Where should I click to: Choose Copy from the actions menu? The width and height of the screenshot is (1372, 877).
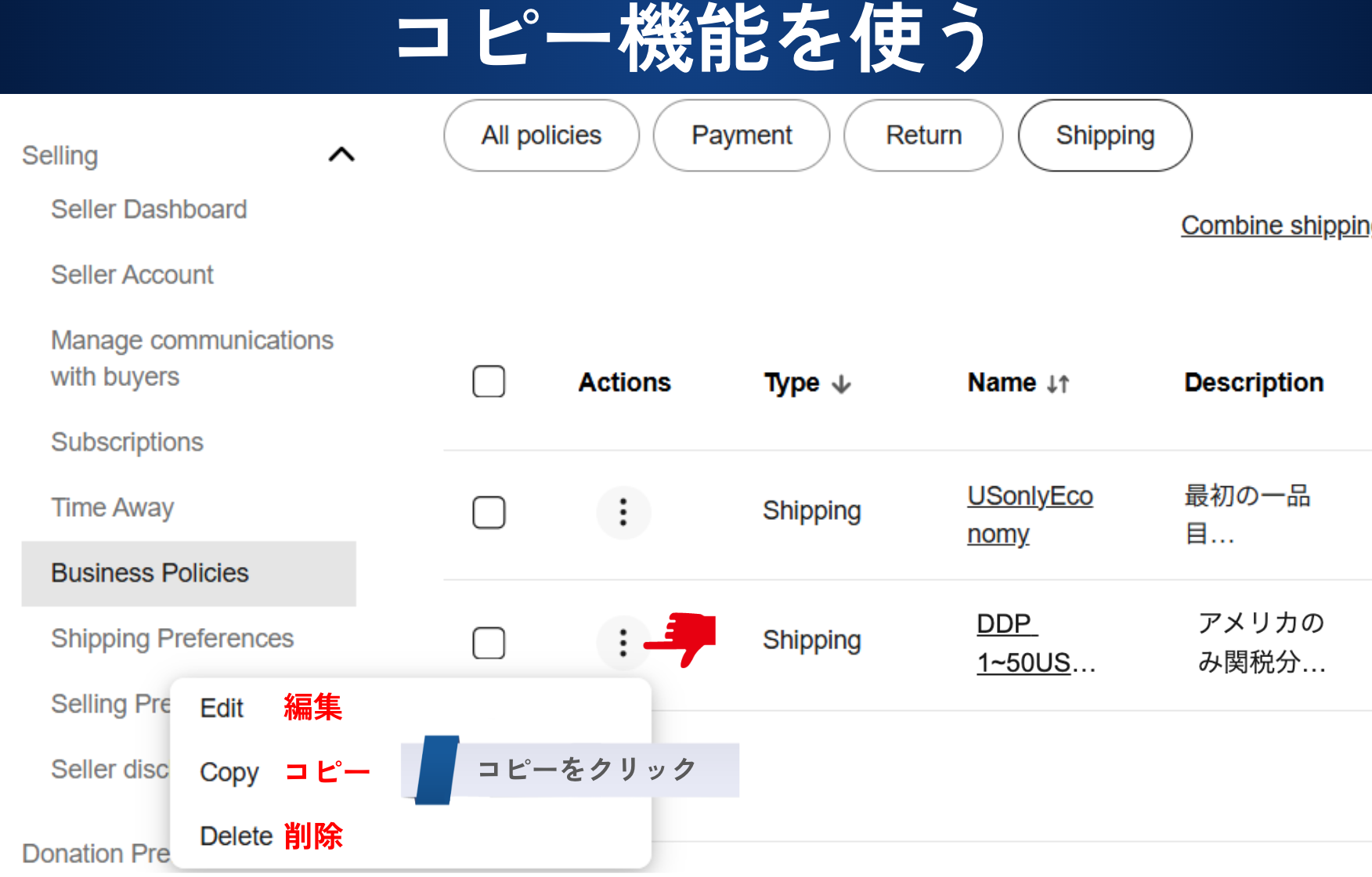[x=229, y=772]
